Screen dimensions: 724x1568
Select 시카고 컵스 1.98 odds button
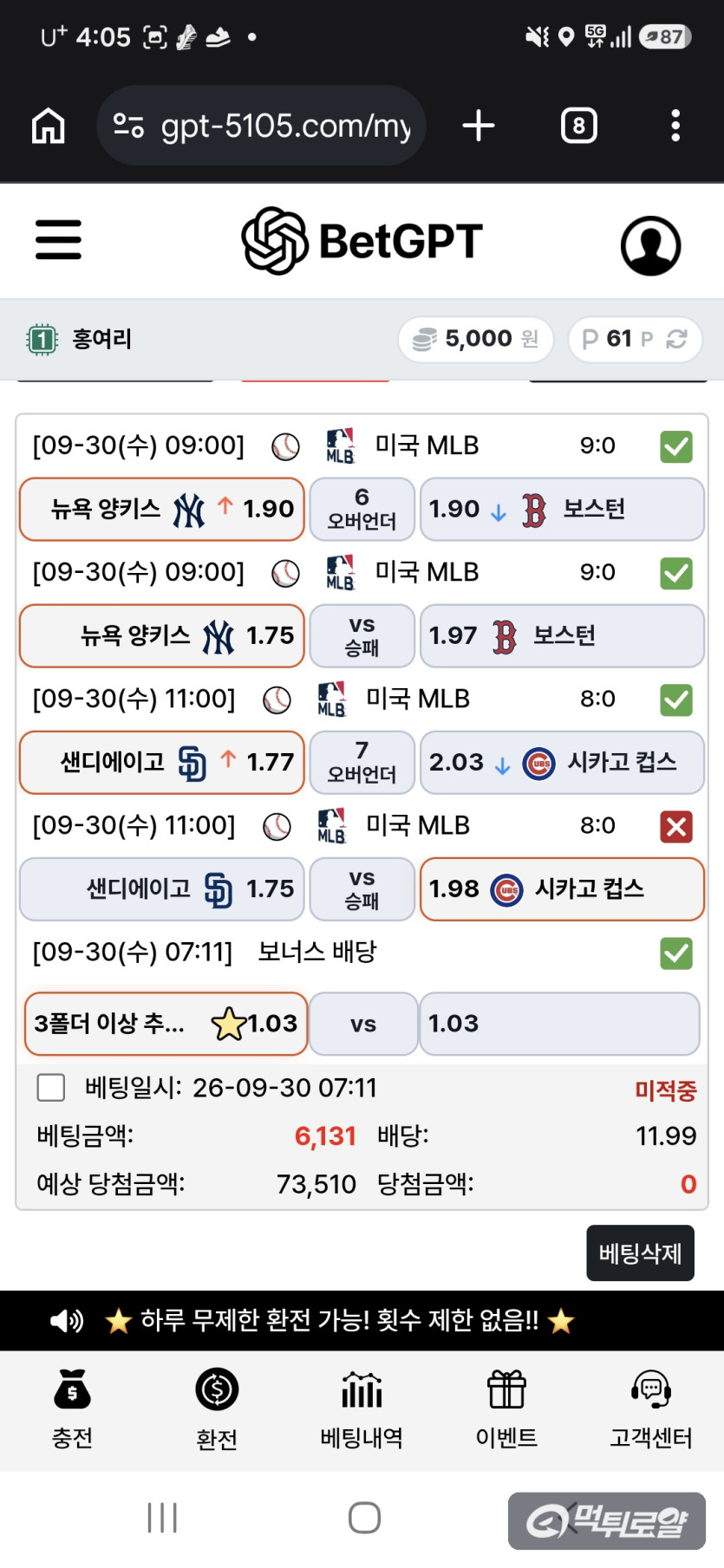coord(562,888)
